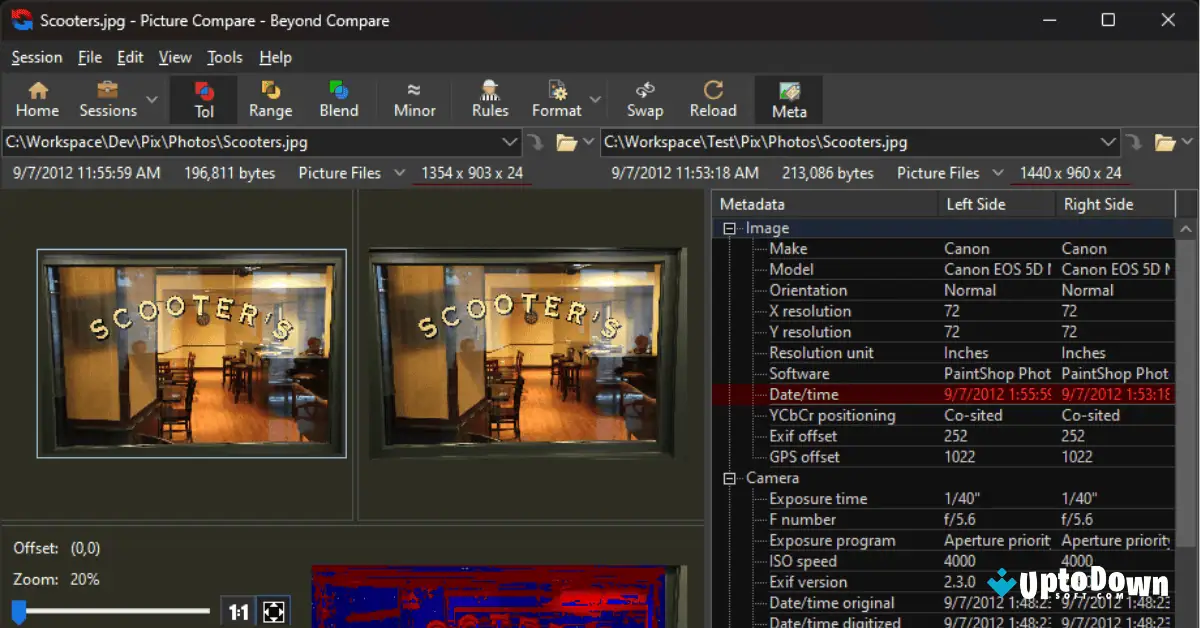Screen dimensions: 1200x628
Task: Open the session Rules dialog
Action: click(x=489, y=99)
